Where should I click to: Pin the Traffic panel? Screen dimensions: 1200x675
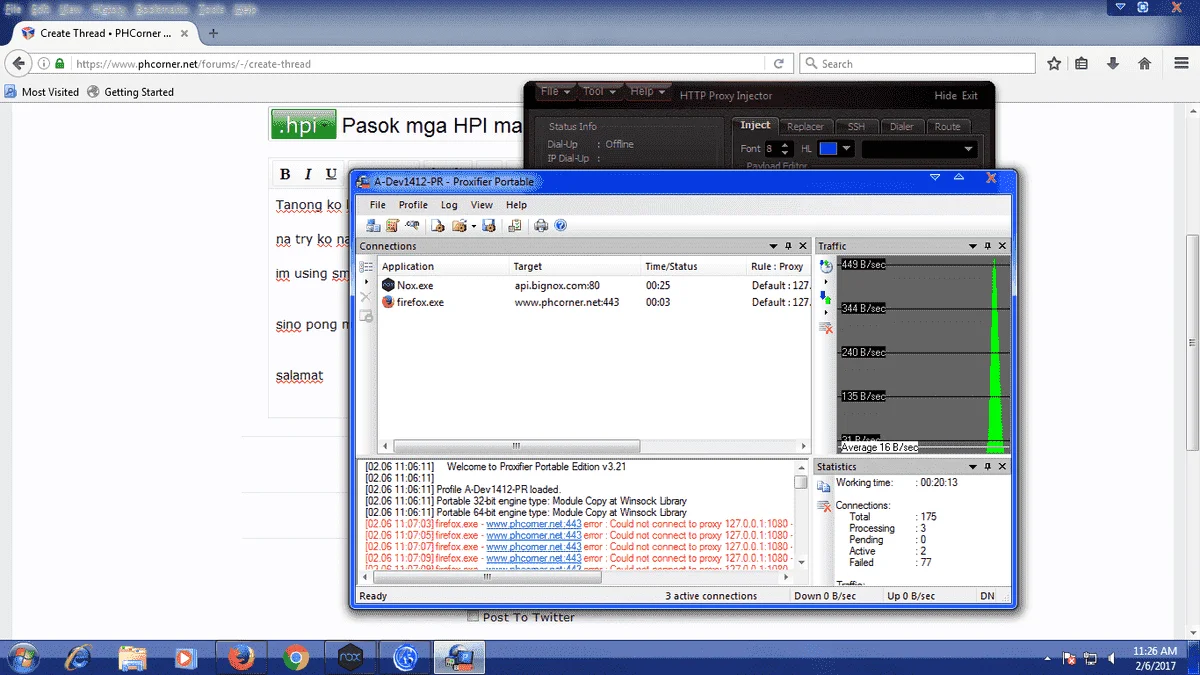pyautogui.click(x=988, y=246)
